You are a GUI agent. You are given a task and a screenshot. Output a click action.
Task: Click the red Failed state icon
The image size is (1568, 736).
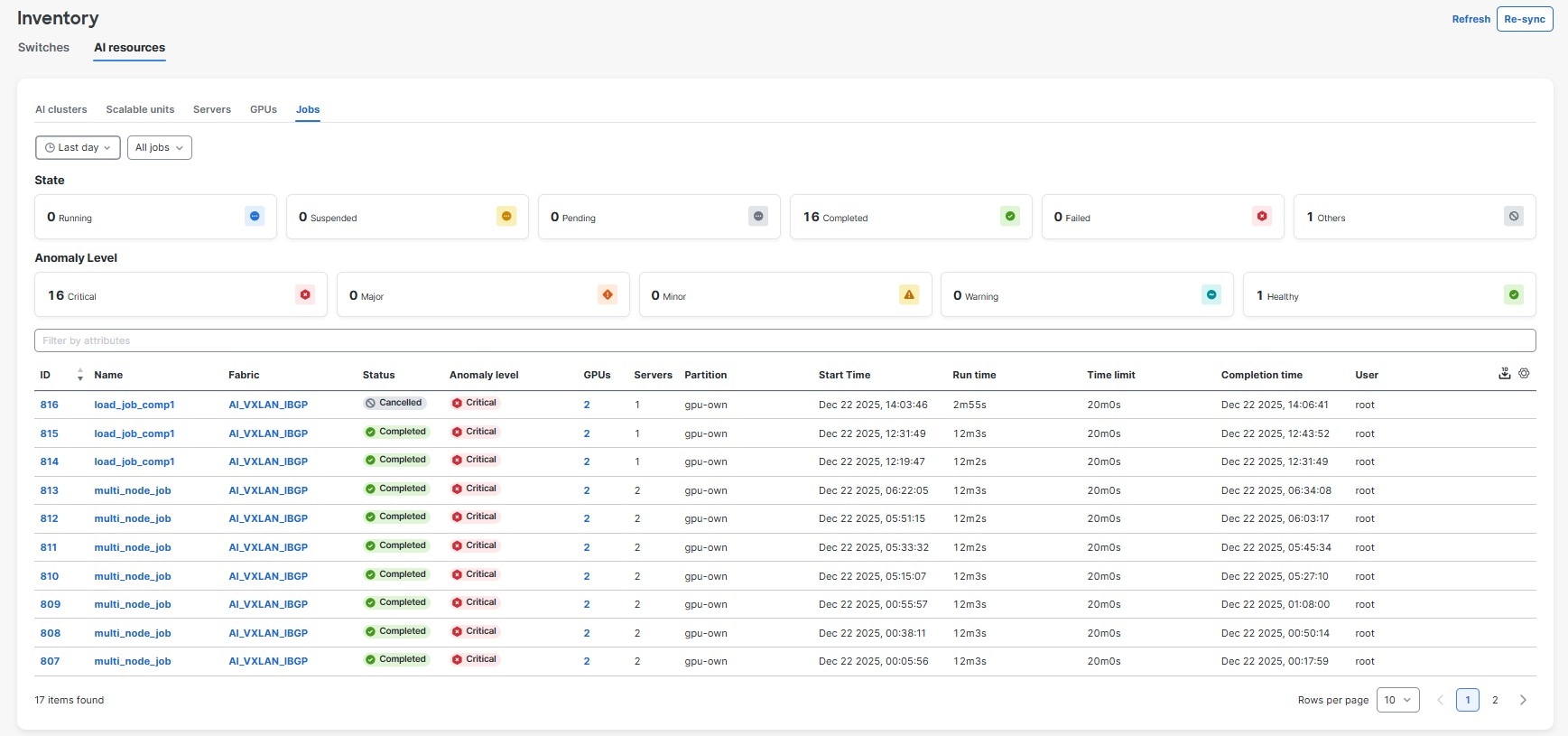[1262, 217]
